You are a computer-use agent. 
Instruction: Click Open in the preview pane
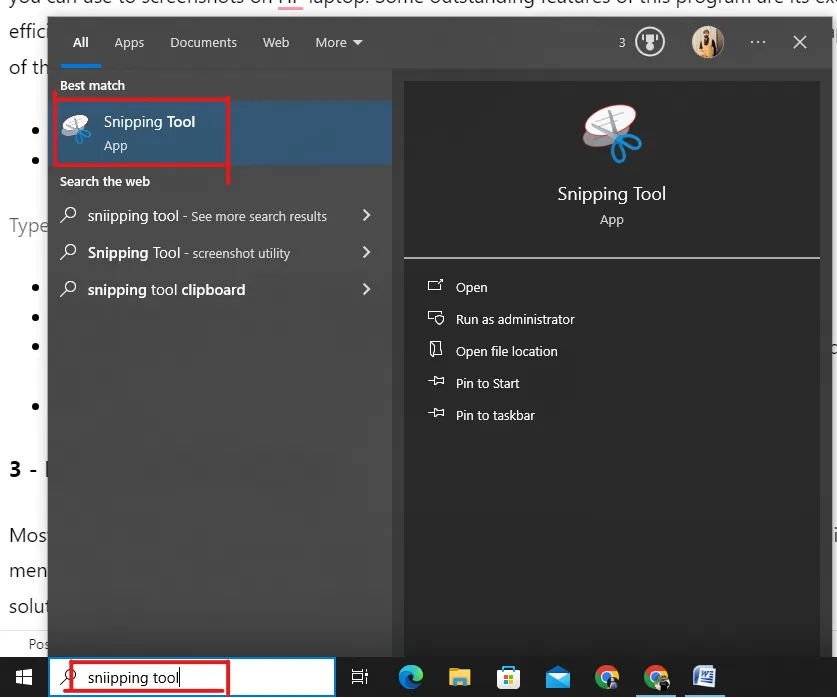[471, 288]
